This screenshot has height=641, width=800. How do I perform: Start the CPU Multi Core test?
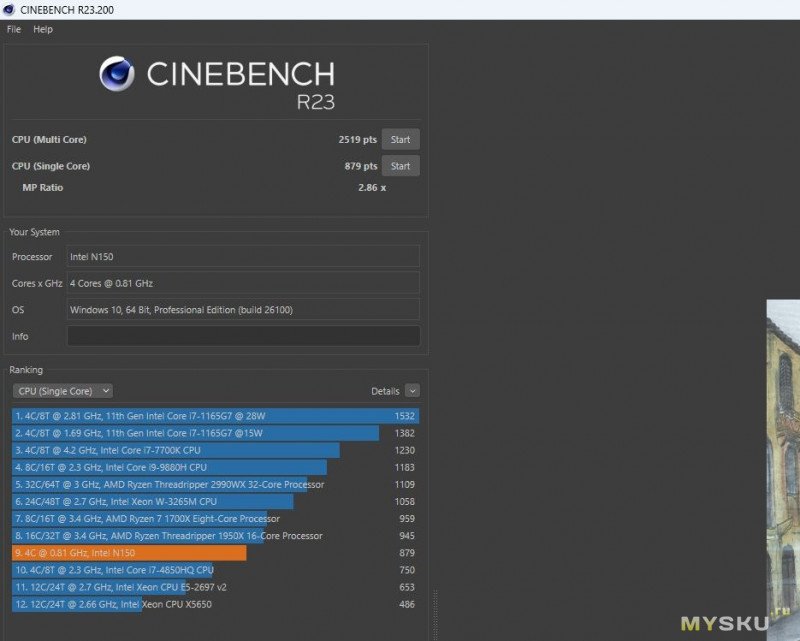[x=401, y=139]
